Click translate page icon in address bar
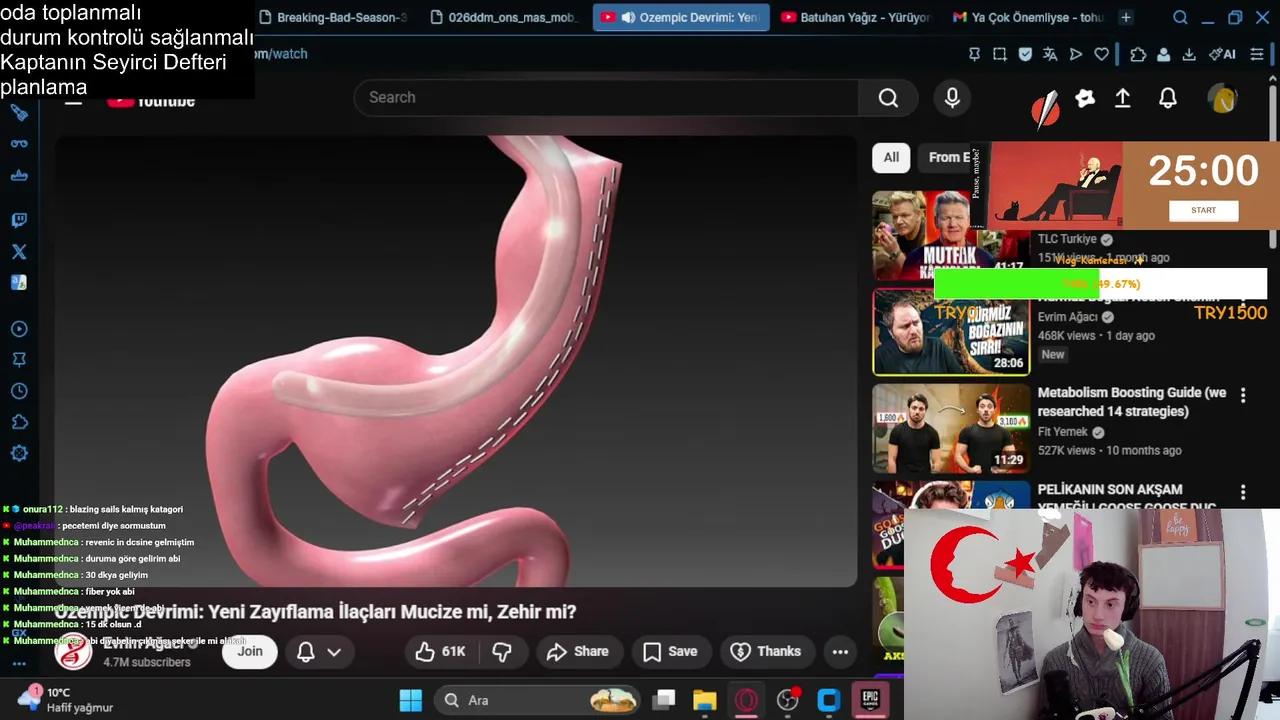Screen dimensions: 1280x720 tap(1050, 54)
